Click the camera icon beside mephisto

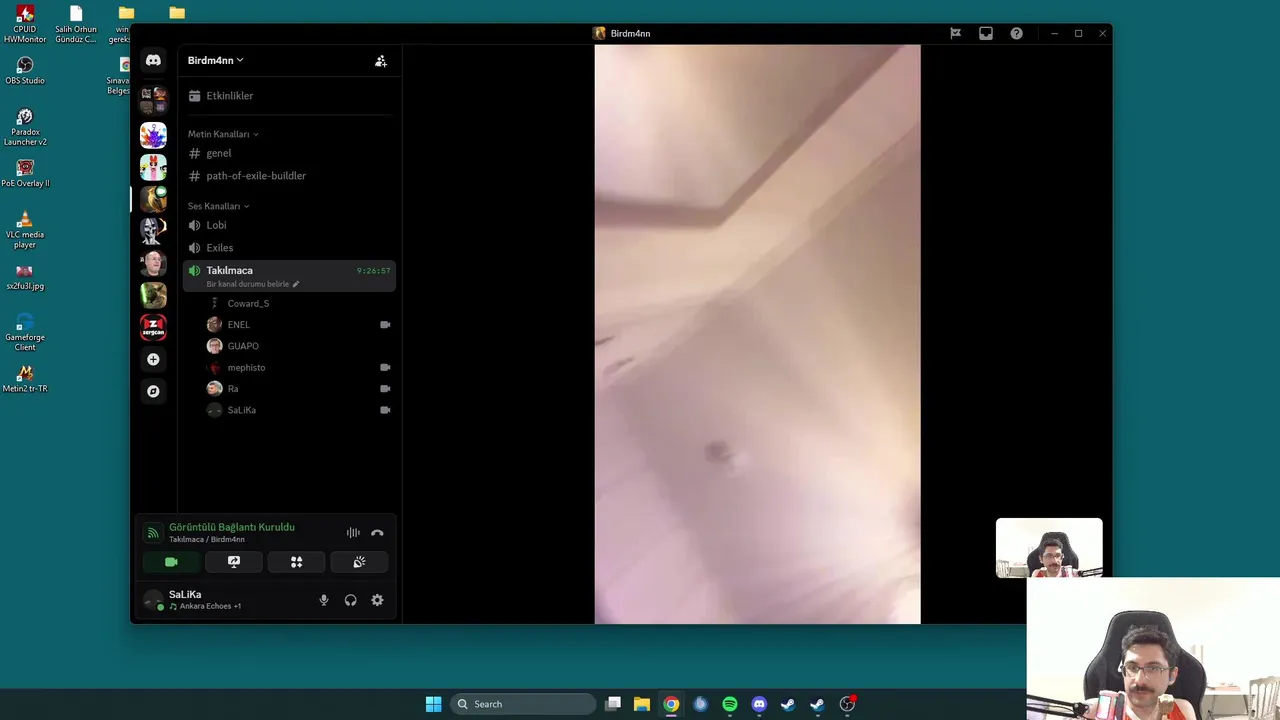click(385, 367)
